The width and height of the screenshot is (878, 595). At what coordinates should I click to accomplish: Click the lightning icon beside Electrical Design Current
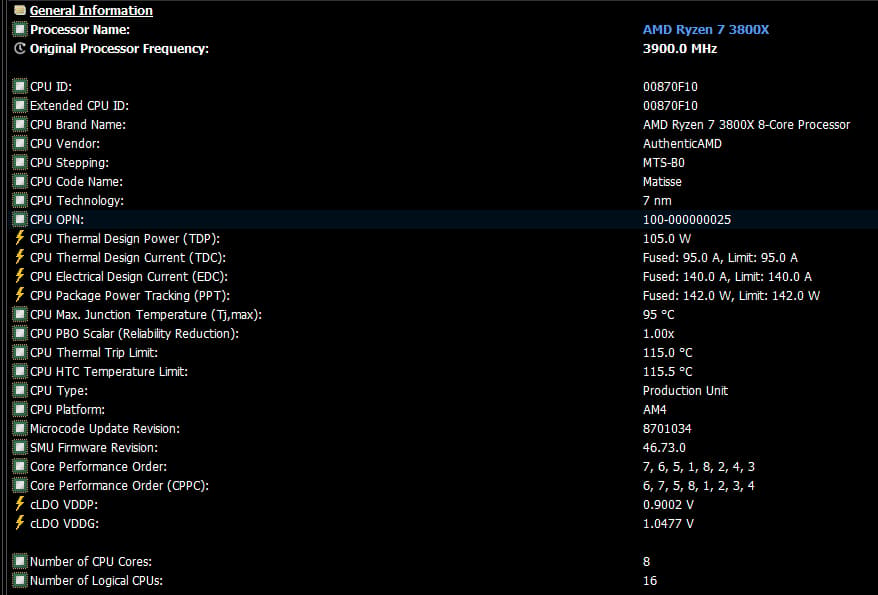[x=20, y=276]
